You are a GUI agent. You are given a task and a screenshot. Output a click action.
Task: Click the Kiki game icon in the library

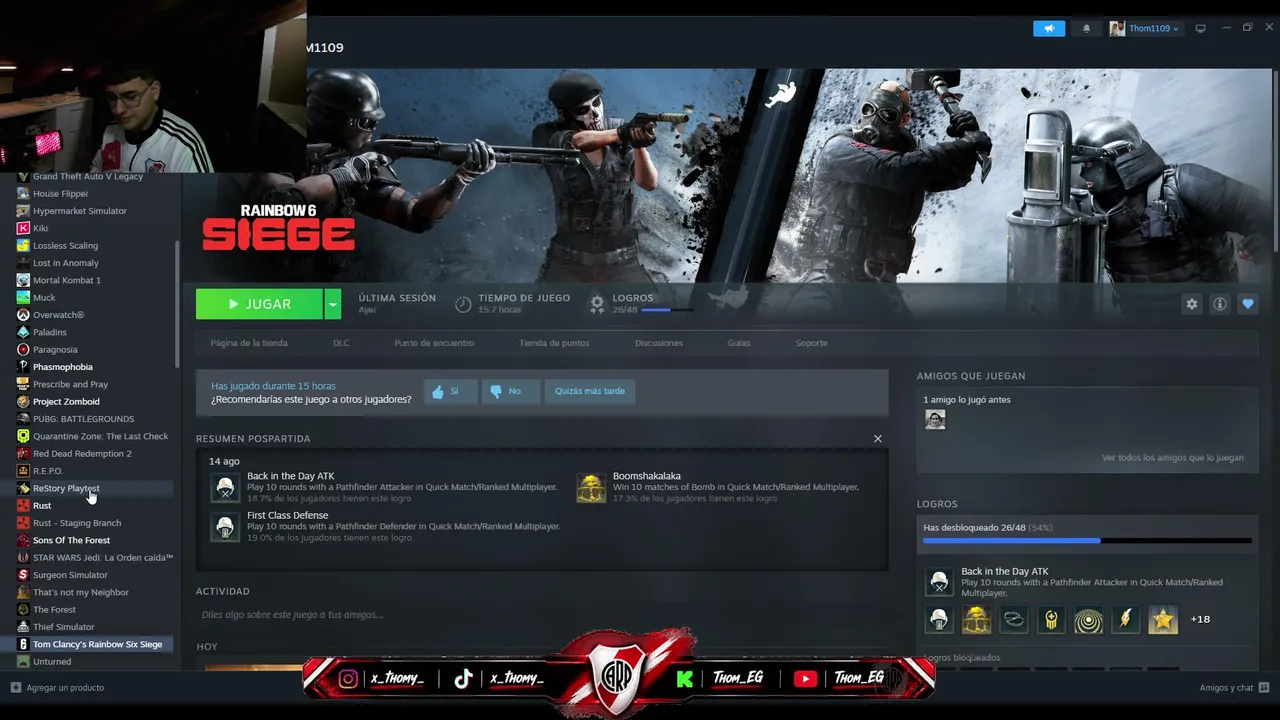click(24, 228)
